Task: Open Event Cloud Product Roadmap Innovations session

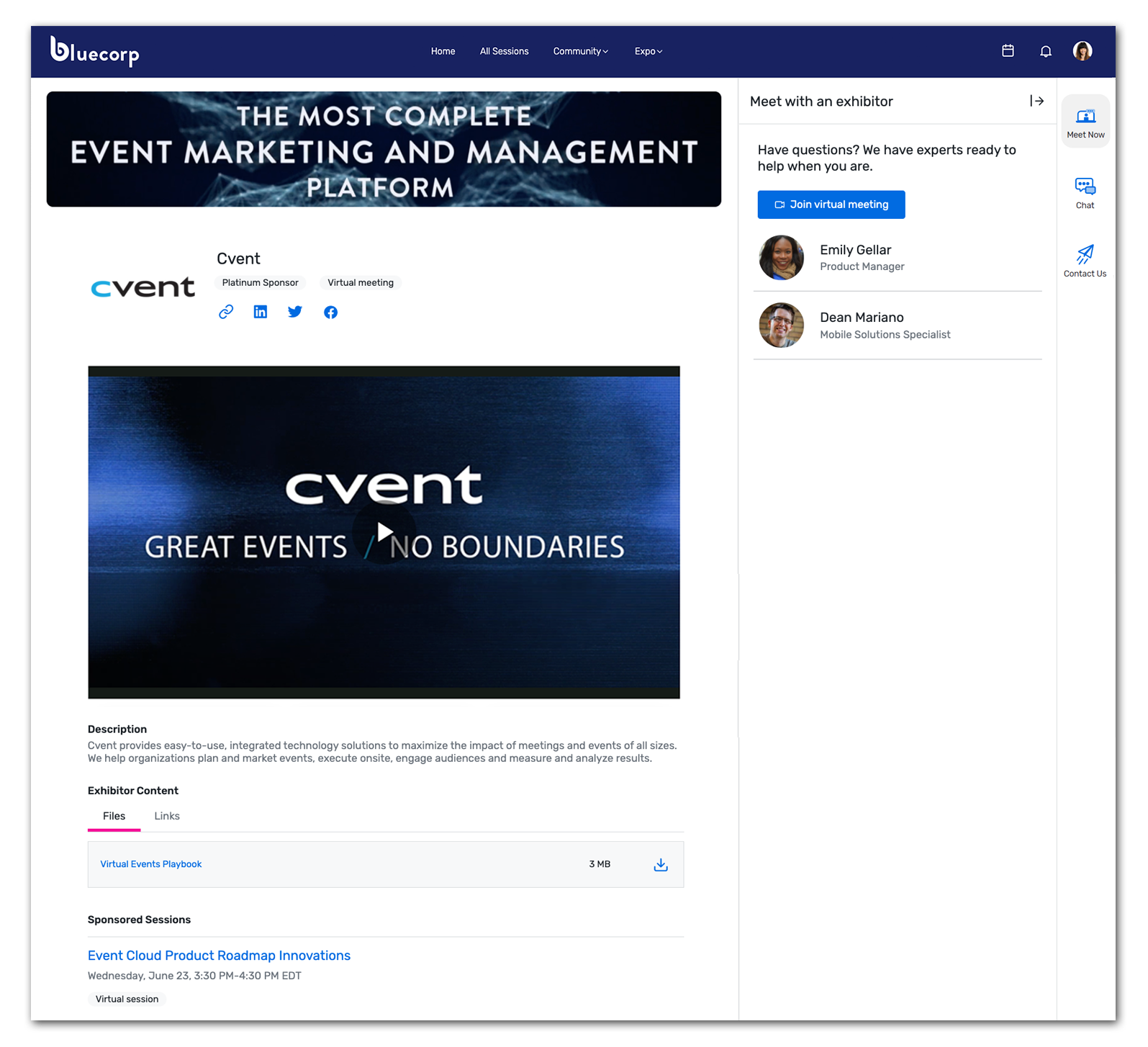Action: point(219,956)
